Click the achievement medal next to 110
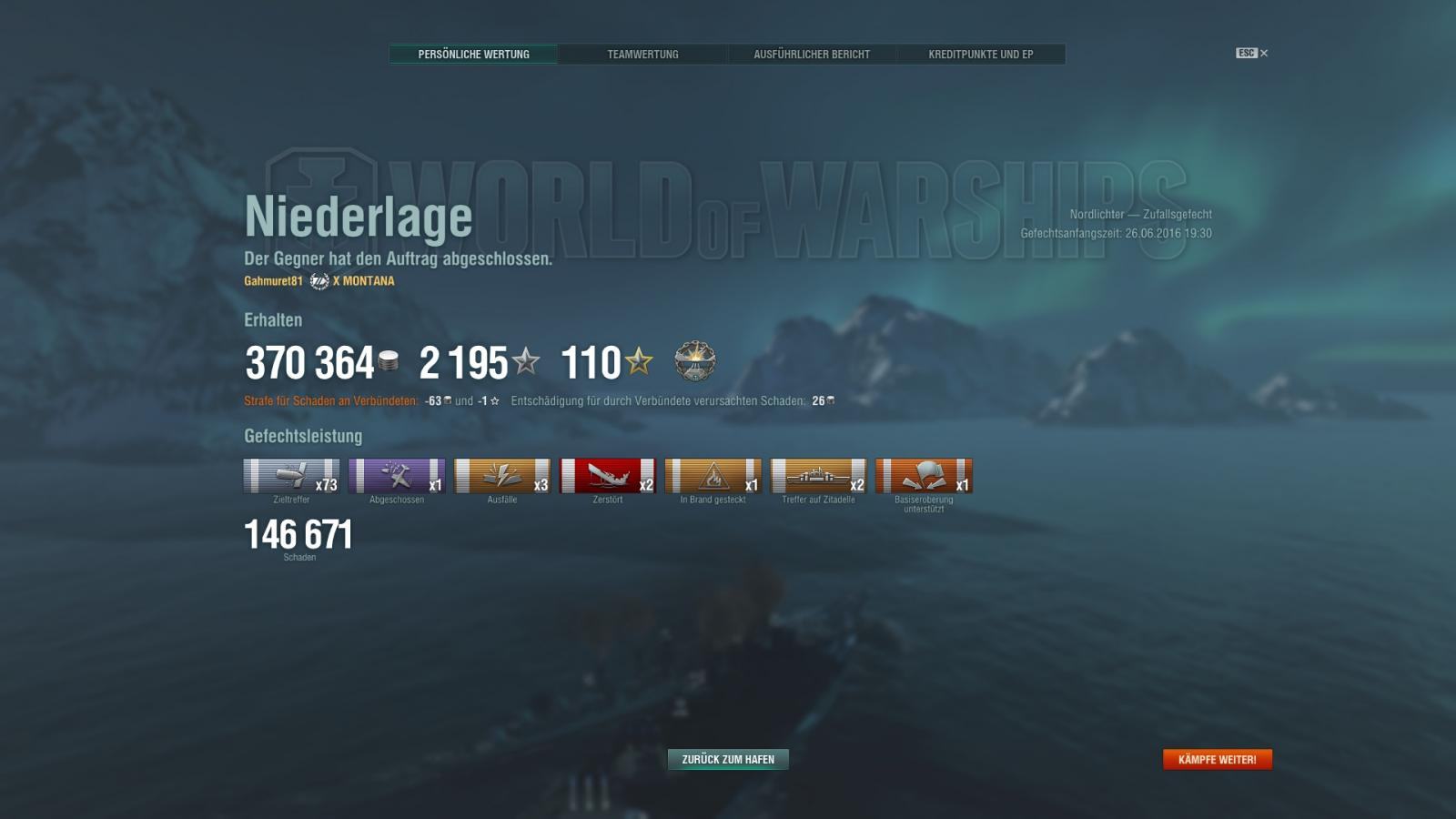 pyautogui.click(x=695, y=361)
